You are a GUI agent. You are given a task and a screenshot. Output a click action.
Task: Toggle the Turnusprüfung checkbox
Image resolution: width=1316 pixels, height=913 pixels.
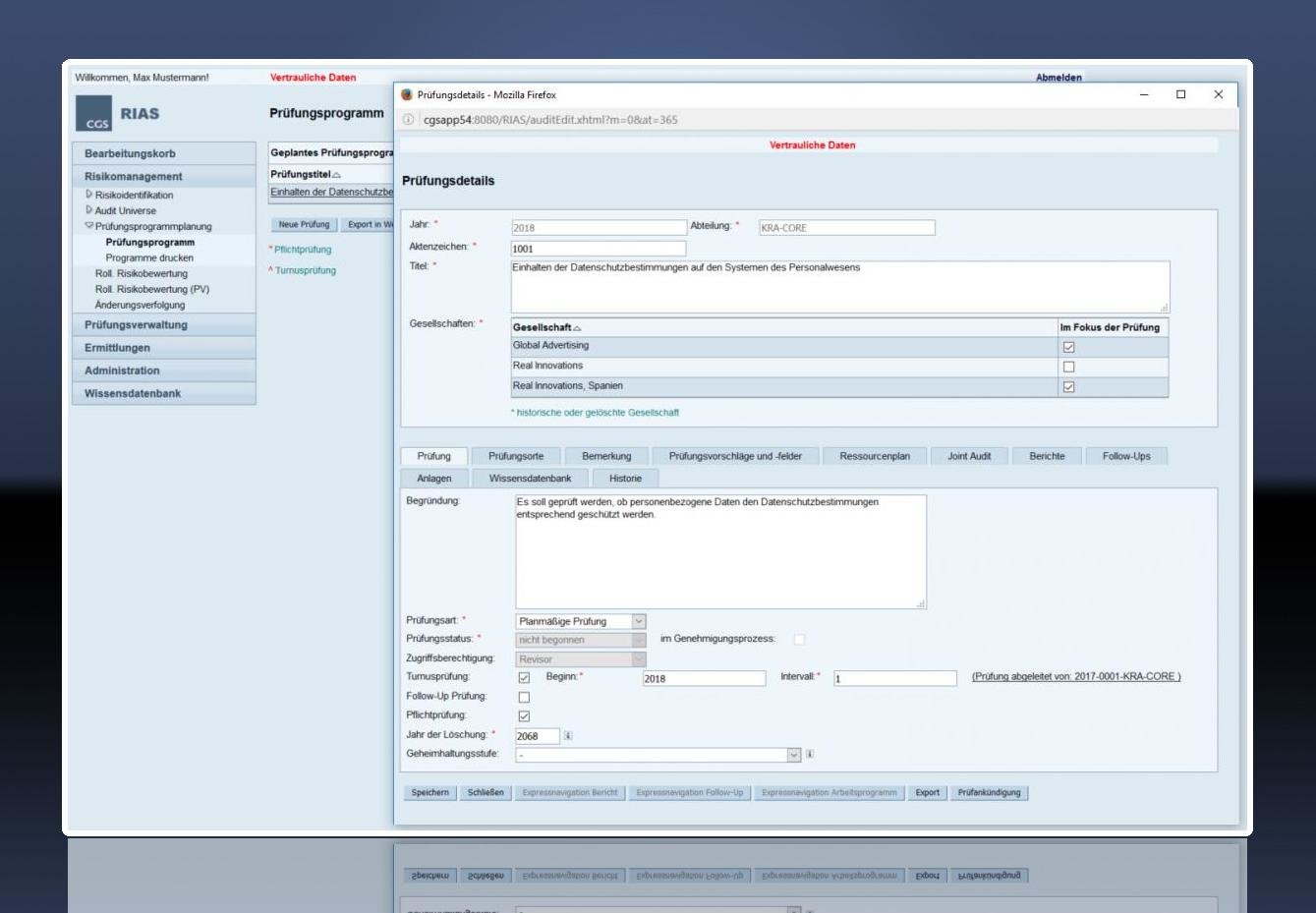pyautogui.click(x=524, y=678)
